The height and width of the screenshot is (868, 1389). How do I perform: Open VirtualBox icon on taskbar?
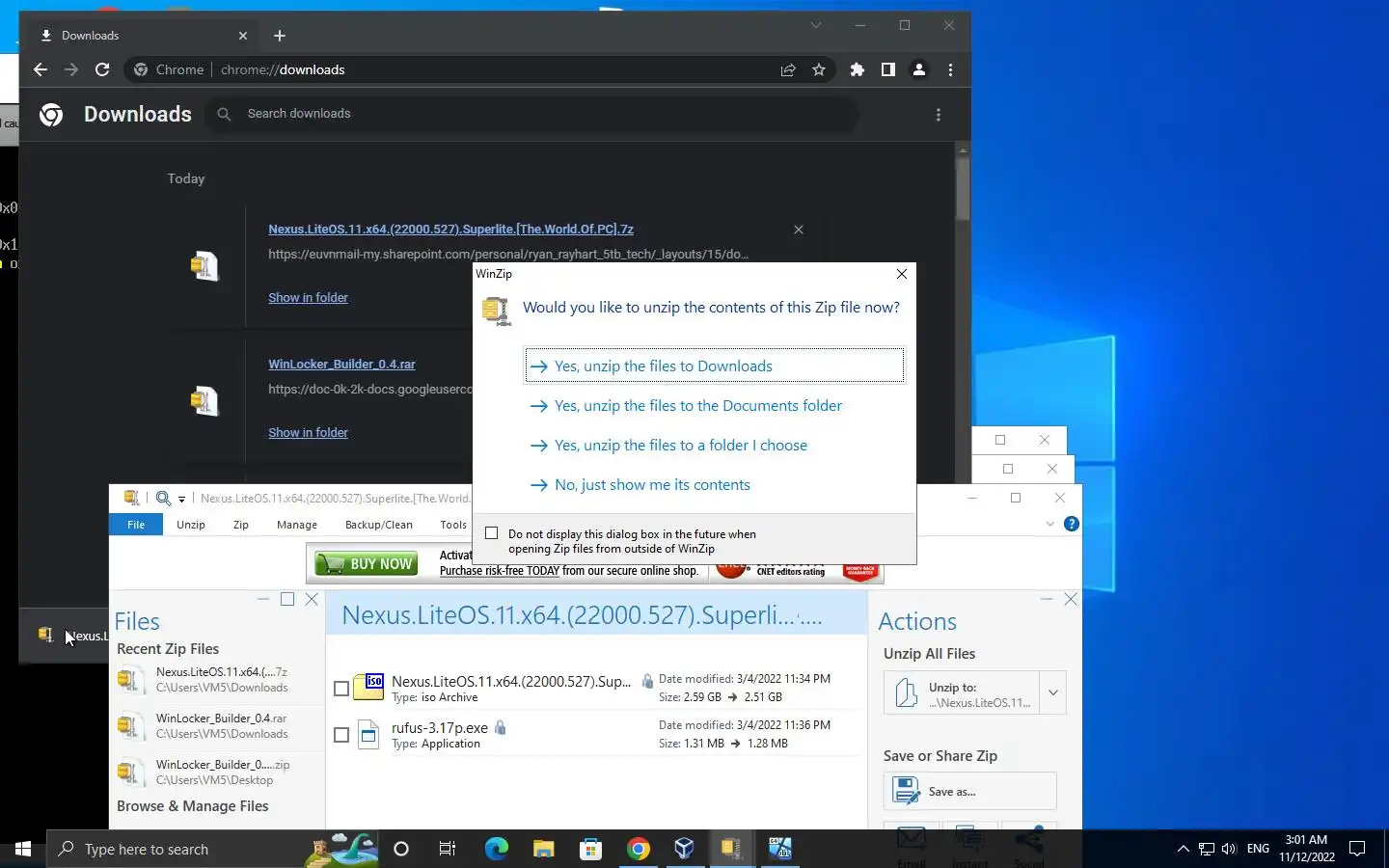point(684,849)
